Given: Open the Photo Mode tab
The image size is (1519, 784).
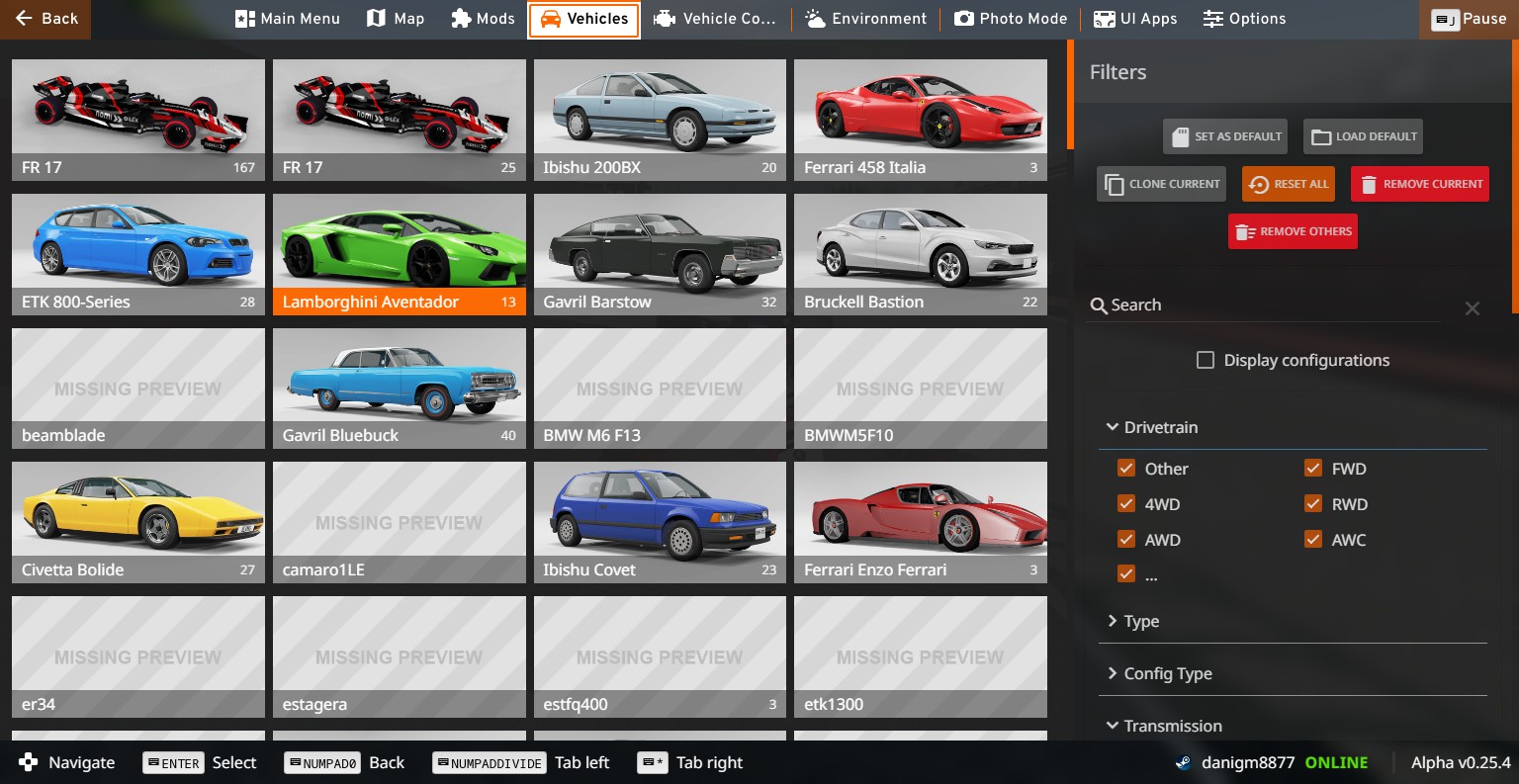Looking at the screenshot, I should (1011, 19).
